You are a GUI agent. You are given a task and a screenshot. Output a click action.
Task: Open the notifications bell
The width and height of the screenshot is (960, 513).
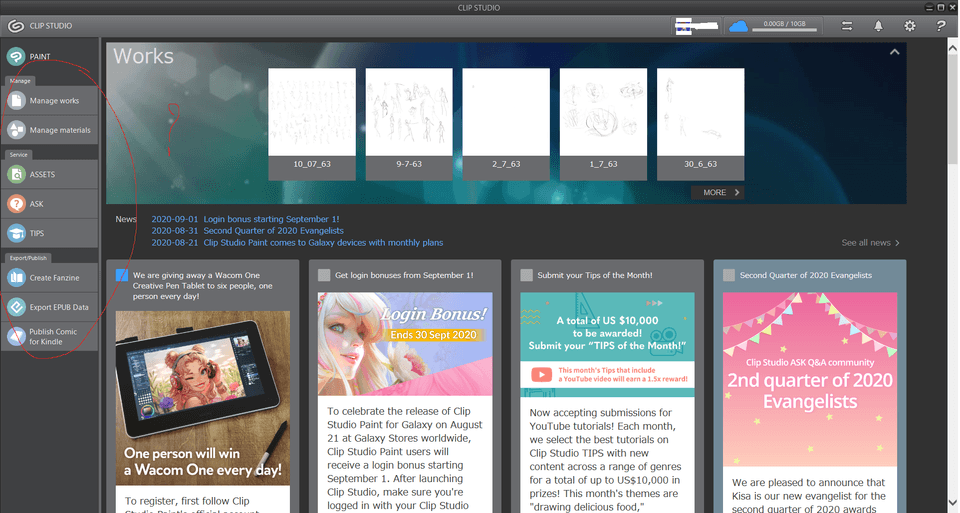(878, 26)
